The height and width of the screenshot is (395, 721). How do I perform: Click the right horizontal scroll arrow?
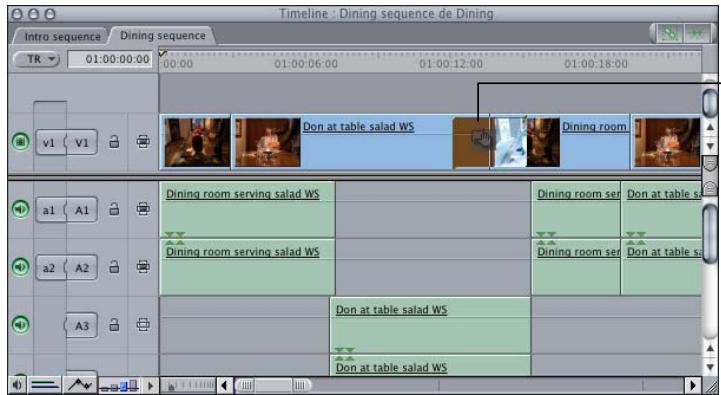pos(692,385)
